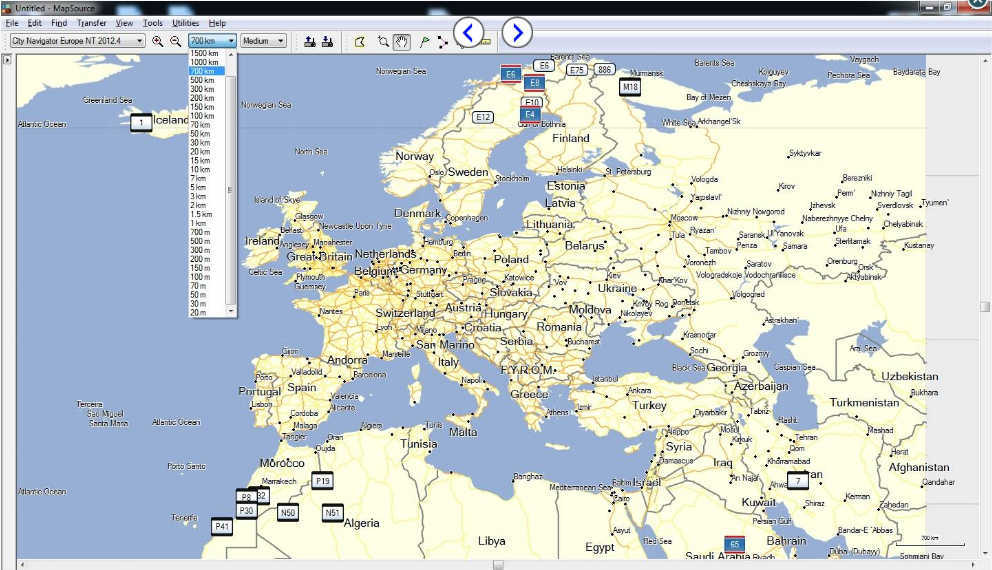Image resolution: width=992 pixels, height=570 pixels.
Task: Expand the left data panel arrow
Action: point(7,60)
